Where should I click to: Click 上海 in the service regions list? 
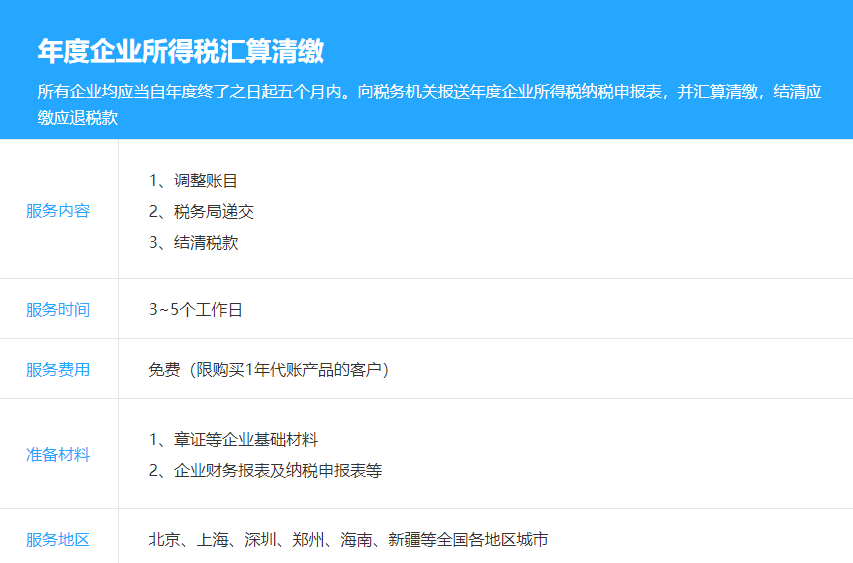(212, 540)
